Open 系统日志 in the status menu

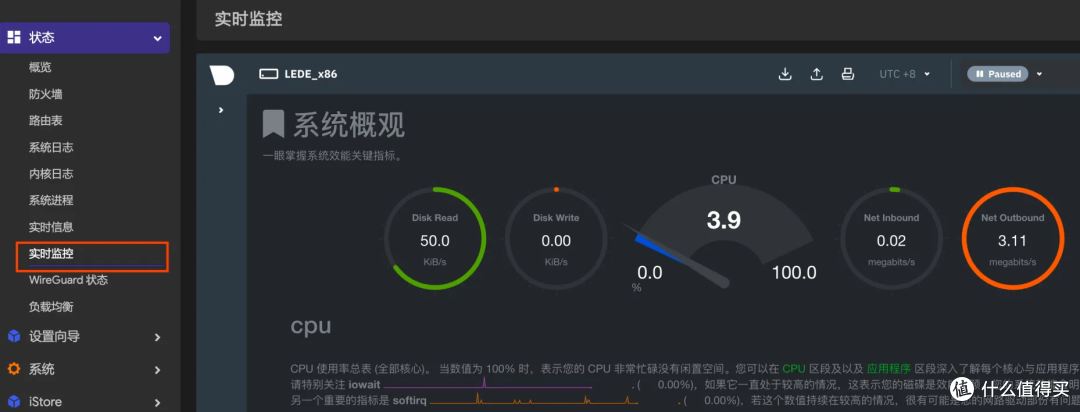(x=51, y=147)
